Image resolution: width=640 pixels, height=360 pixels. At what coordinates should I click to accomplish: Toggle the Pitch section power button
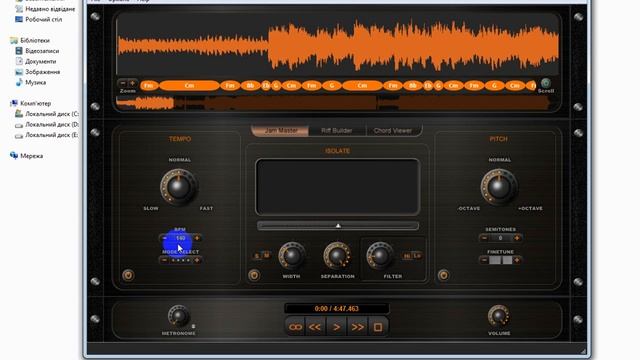443,275
